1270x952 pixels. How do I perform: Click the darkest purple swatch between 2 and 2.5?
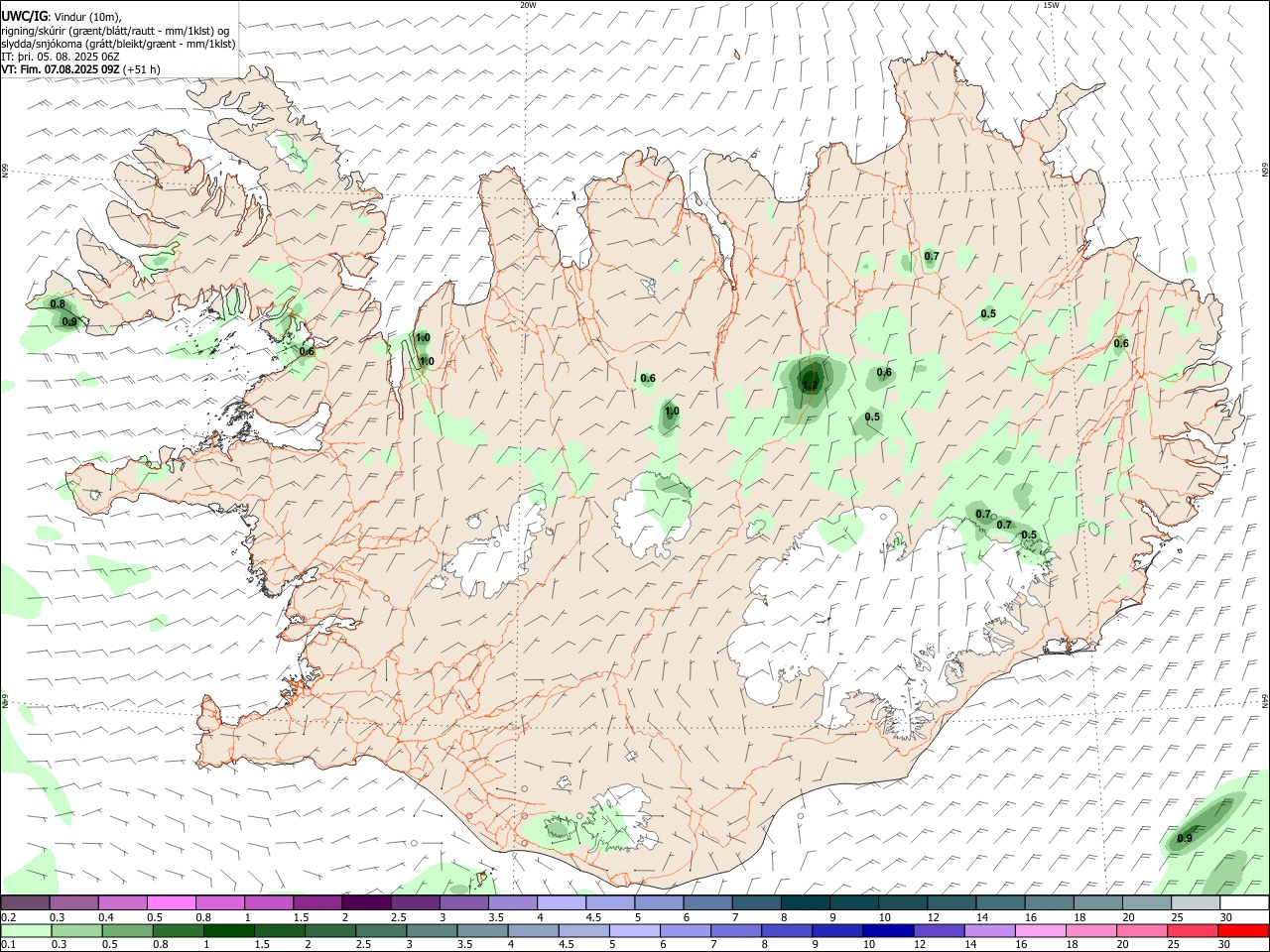click(x=366, y=903)
